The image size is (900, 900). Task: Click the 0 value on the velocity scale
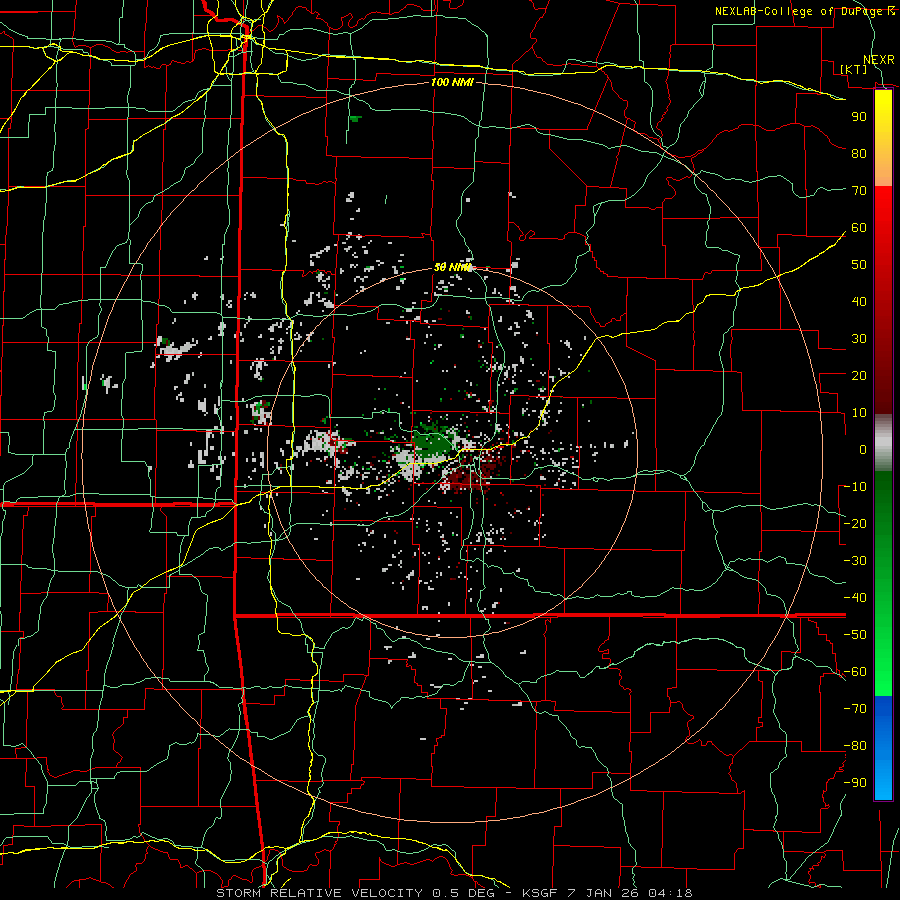tap(863, 450)
